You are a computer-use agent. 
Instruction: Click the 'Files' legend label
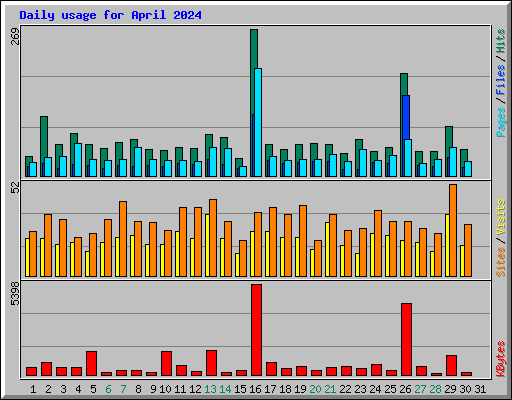point(501,80)
